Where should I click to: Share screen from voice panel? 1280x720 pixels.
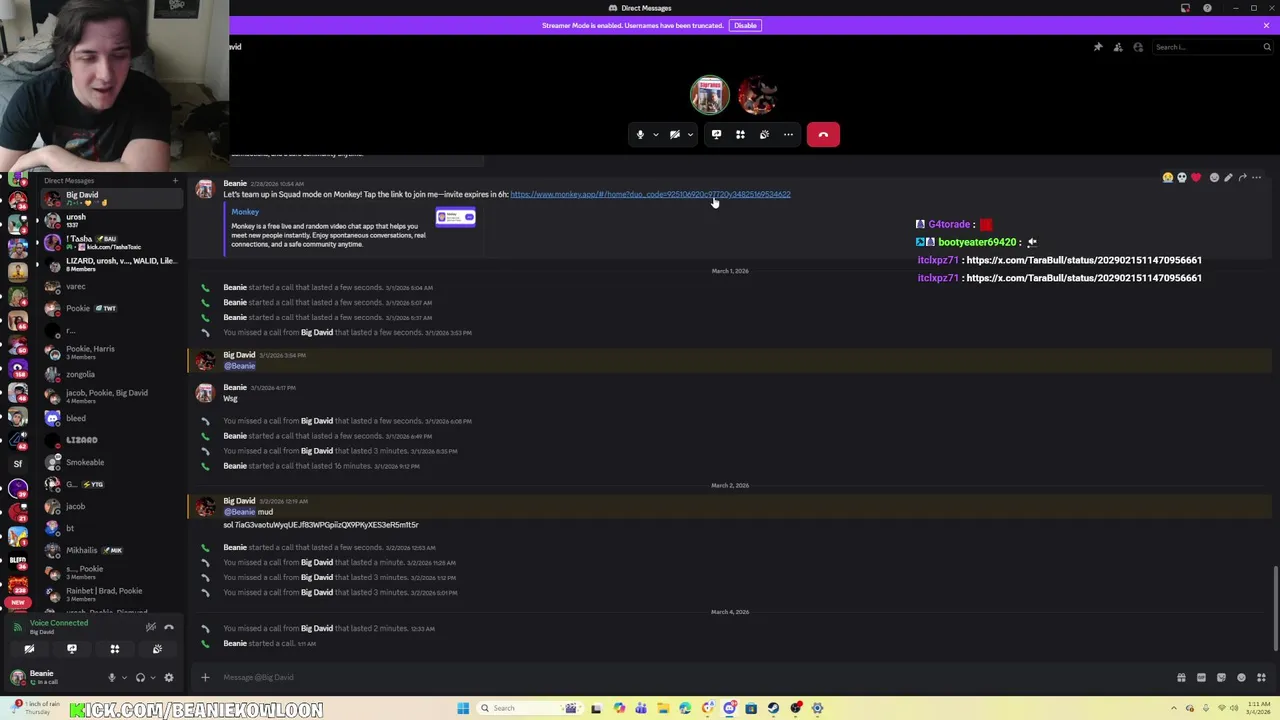click(x=72, y=649)
